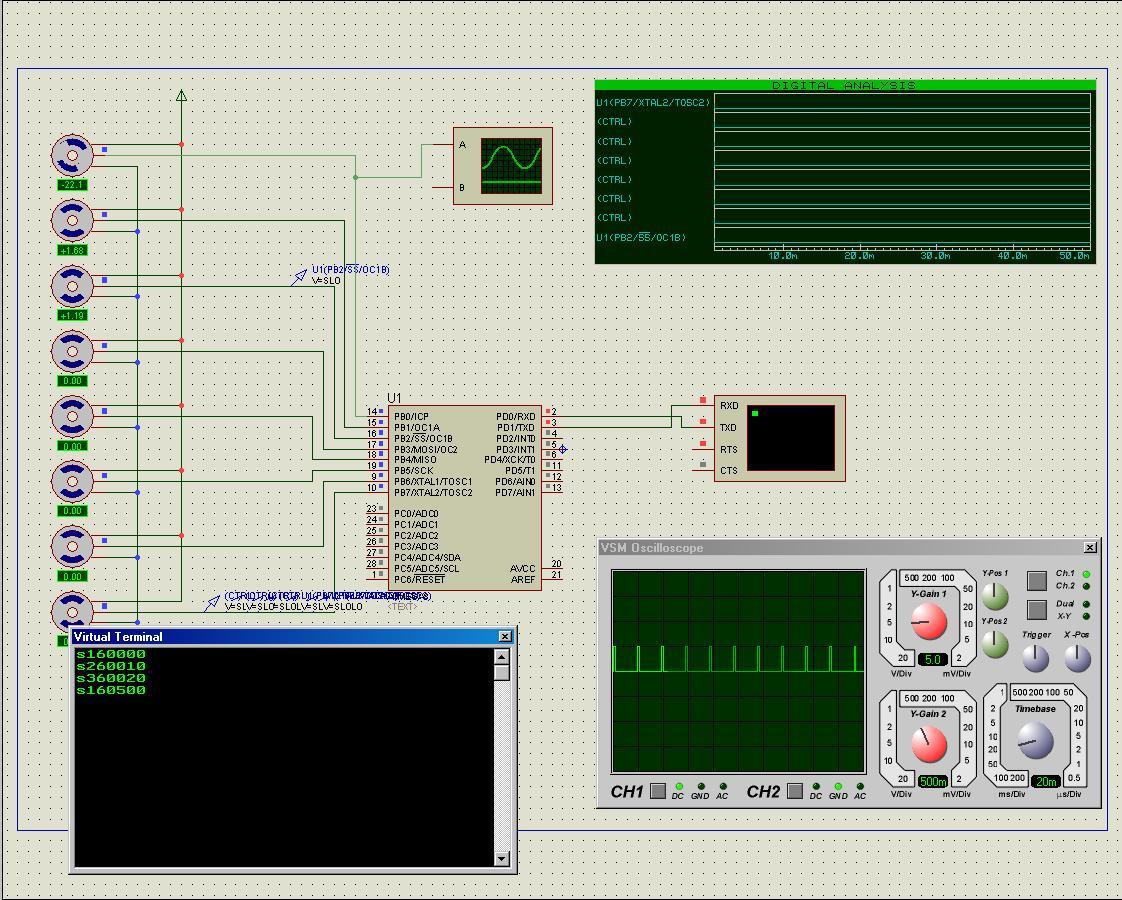Click the Virtual Terminal scroll up arrow
This screenshot has width=1122, height=900.
click(502, 656)
